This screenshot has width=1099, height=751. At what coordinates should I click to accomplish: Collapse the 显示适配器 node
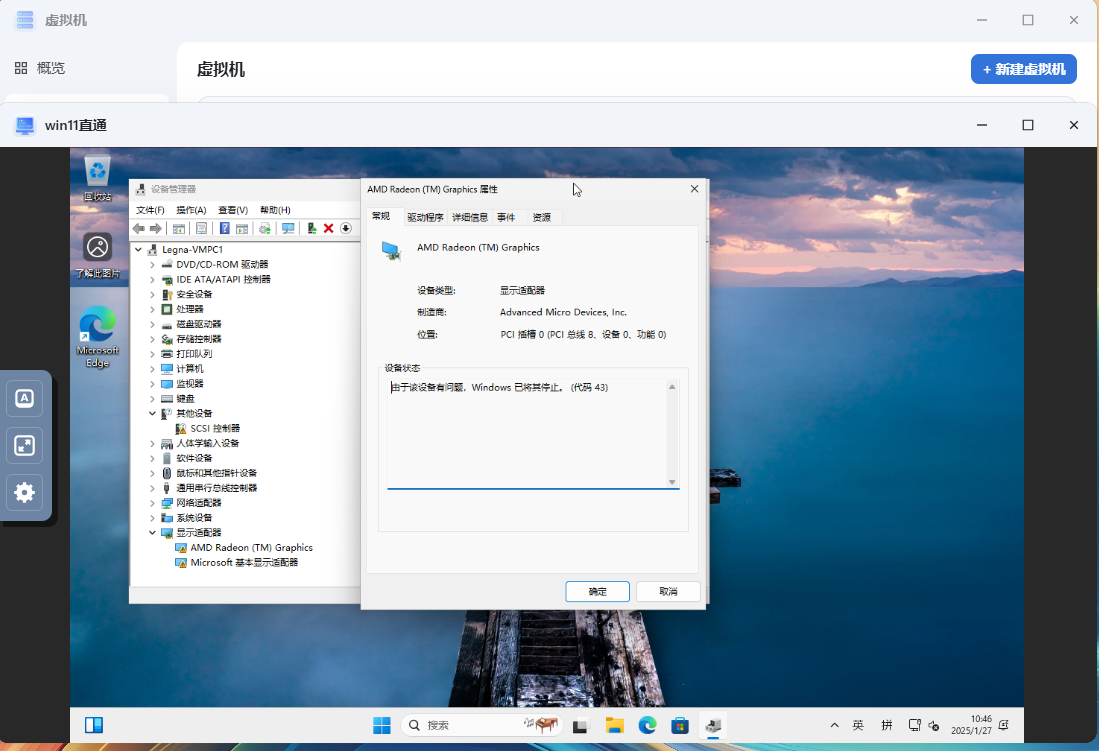[x=152, y=533]
